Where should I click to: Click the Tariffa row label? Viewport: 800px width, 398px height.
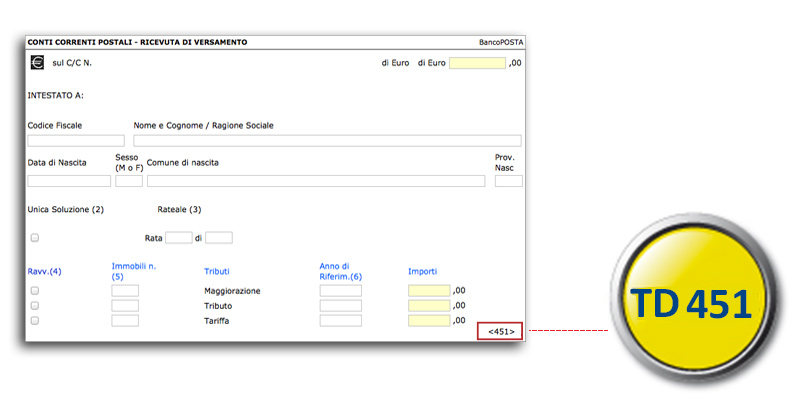[x=217, y=321]
